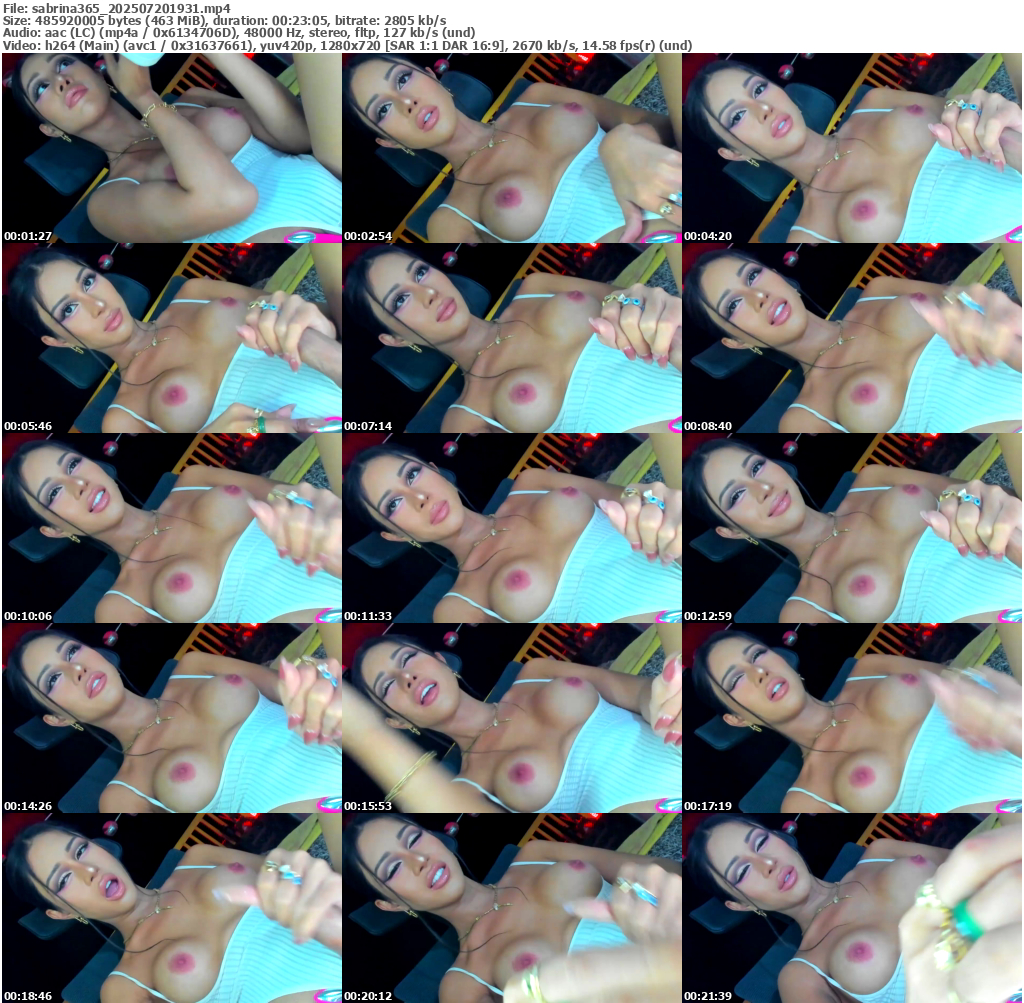Click the frame timestamped 00:14:26
The width and height of the screenshot is (1024, 1003).
click(x=171, y=718)
